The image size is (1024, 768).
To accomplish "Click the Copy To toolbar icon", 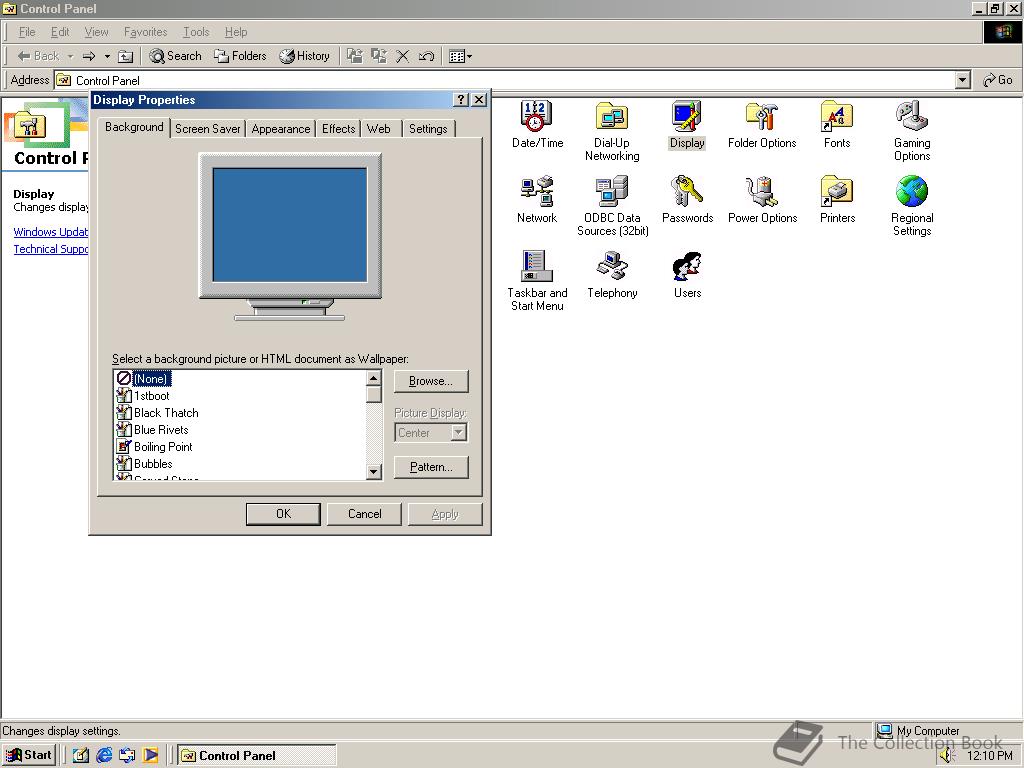I will [x=379, y=56].
